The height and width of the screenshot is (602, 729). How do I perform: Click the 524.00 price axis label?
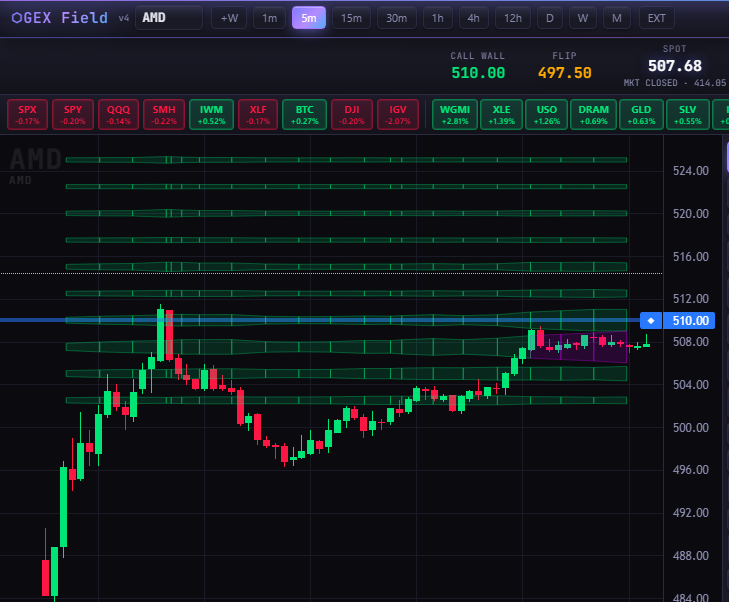pyautogui.click(x=691, y=171)
